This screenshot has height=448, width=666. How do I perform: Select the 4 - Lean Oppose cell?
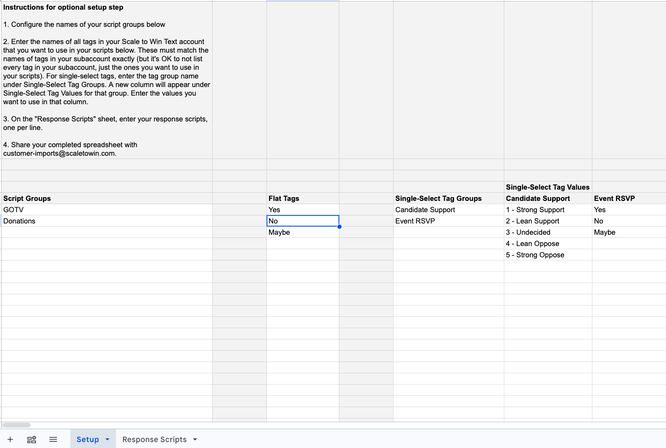tap(548, 244)
